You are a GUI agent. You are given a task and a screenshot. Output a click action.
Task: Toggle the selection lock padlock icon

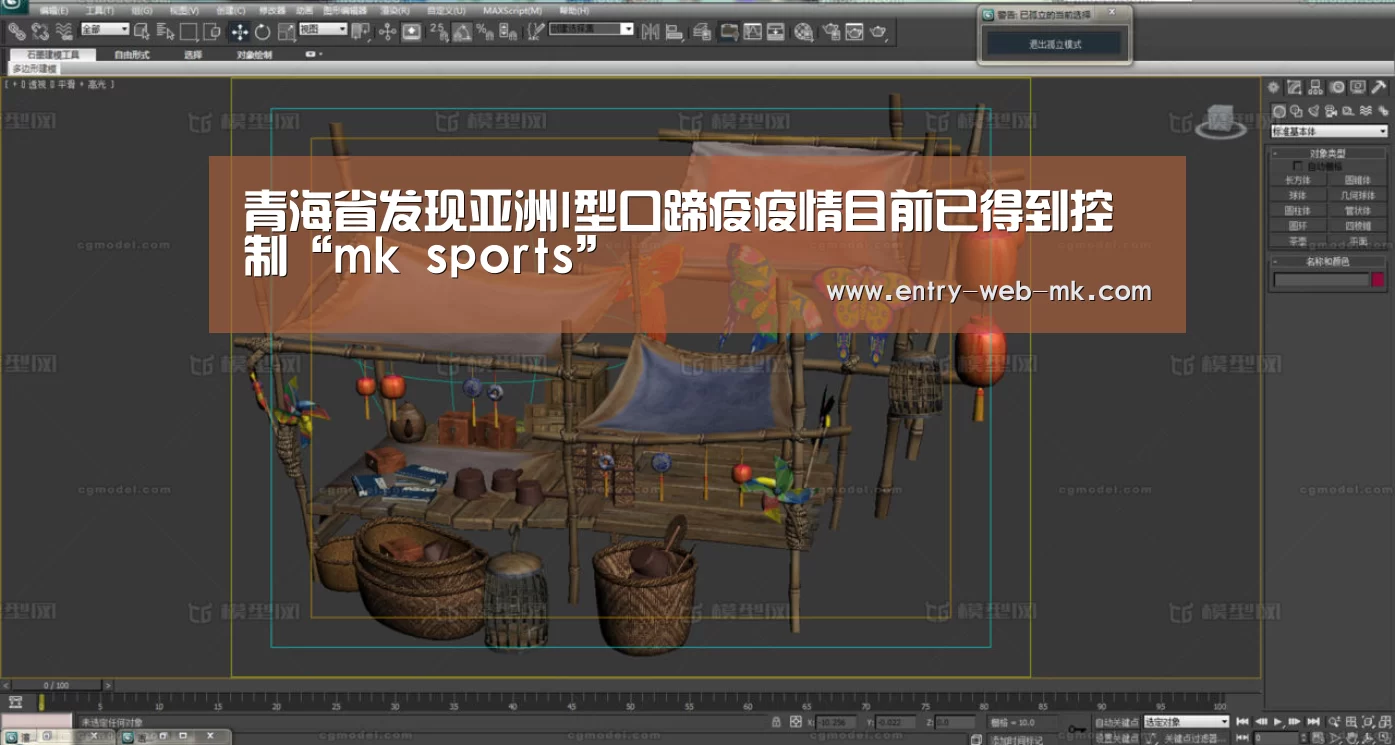click(x=776, y=721)
